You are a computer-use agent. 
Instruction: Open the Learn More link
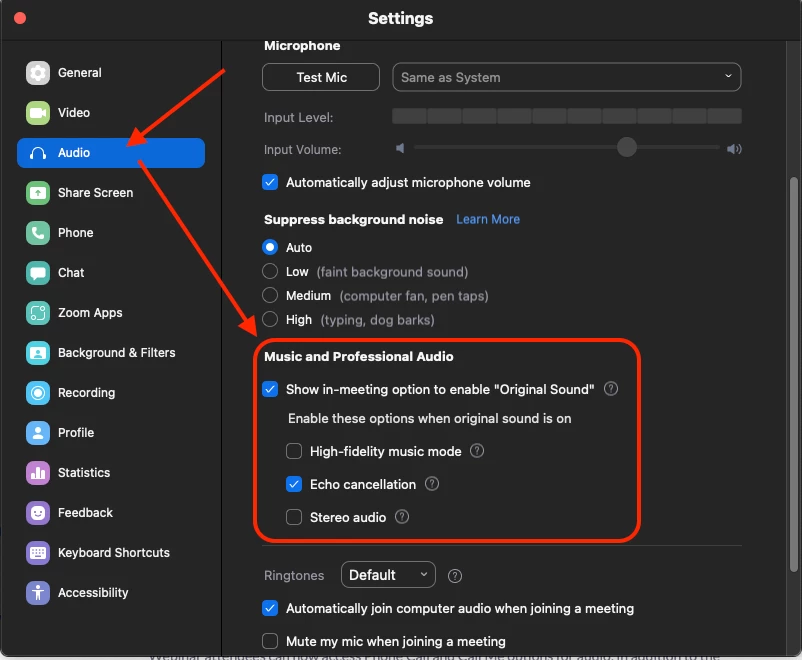[488, 219]
